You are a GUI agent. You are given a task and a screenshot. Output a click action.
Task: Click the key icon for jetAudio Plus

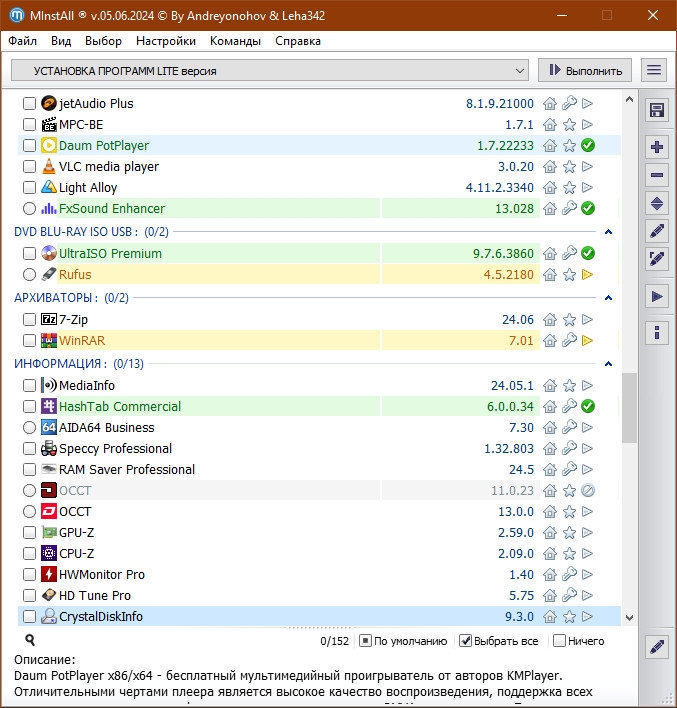tap(569, 103)
